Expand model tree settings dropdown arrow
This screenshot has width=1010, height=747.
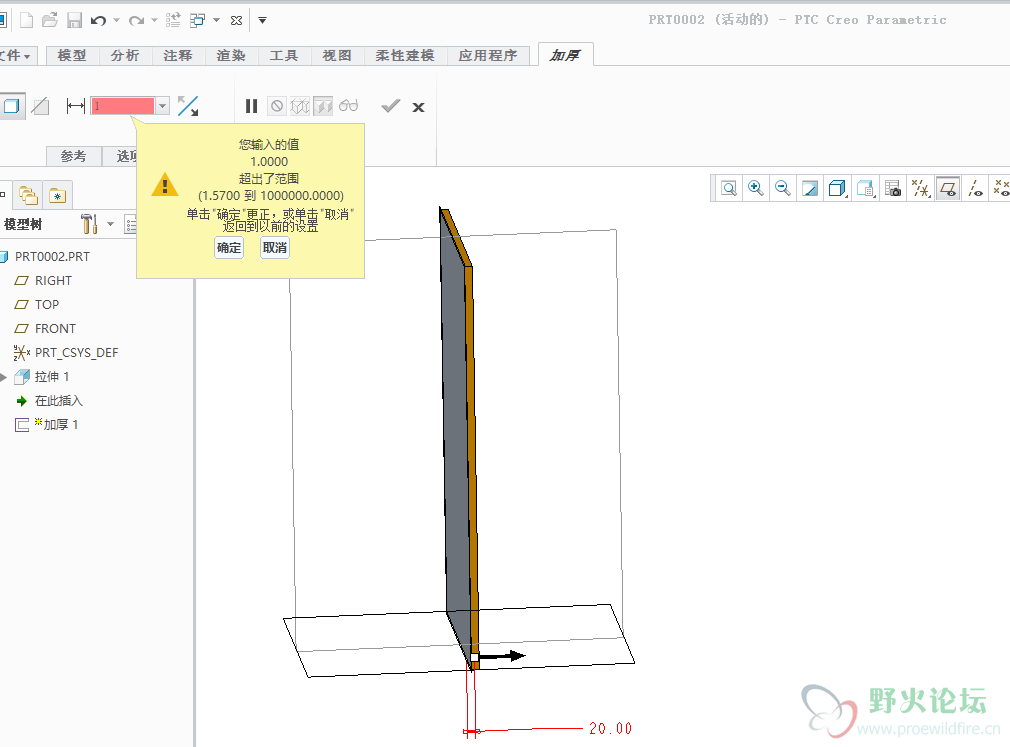(x=110, y=224)
